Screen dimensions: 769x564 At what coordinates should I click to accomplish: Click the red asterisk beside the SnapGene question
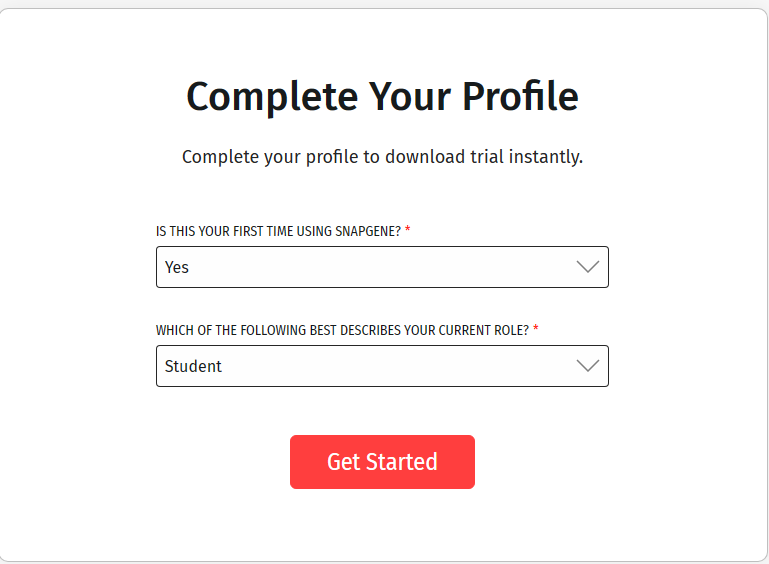tap(408, 230)
